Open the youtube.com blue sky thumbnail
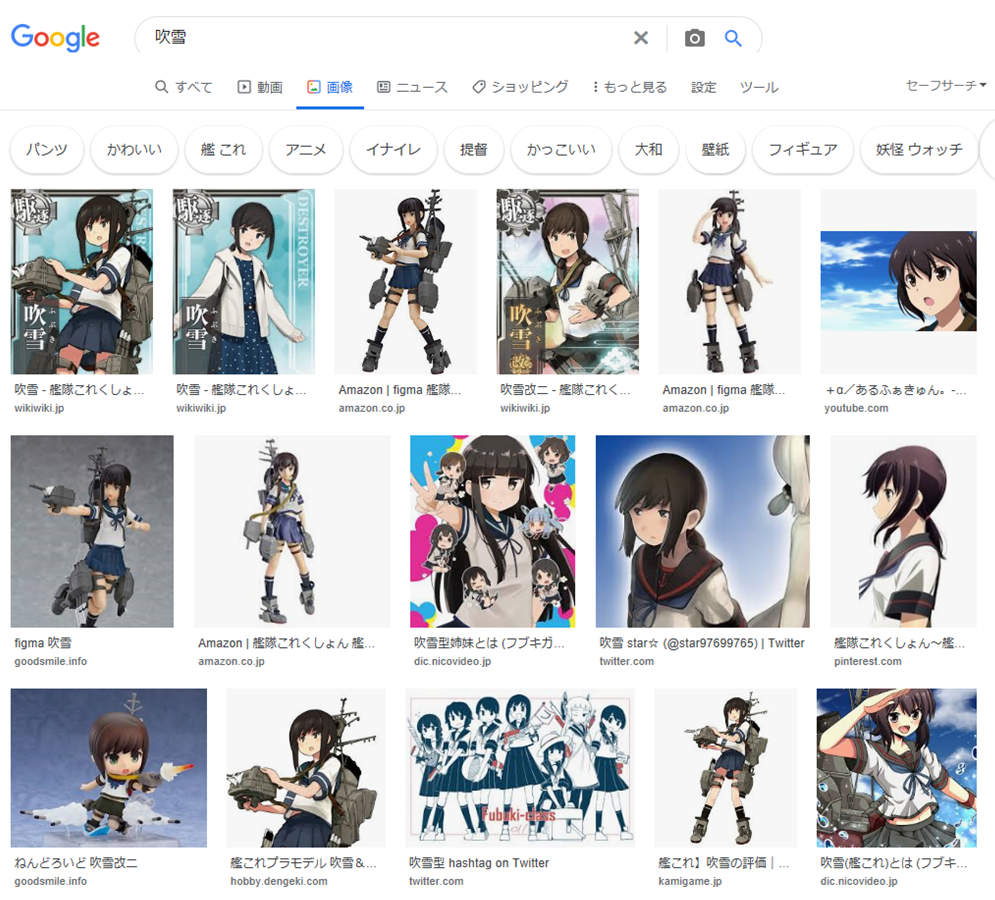 coord(898,281)
